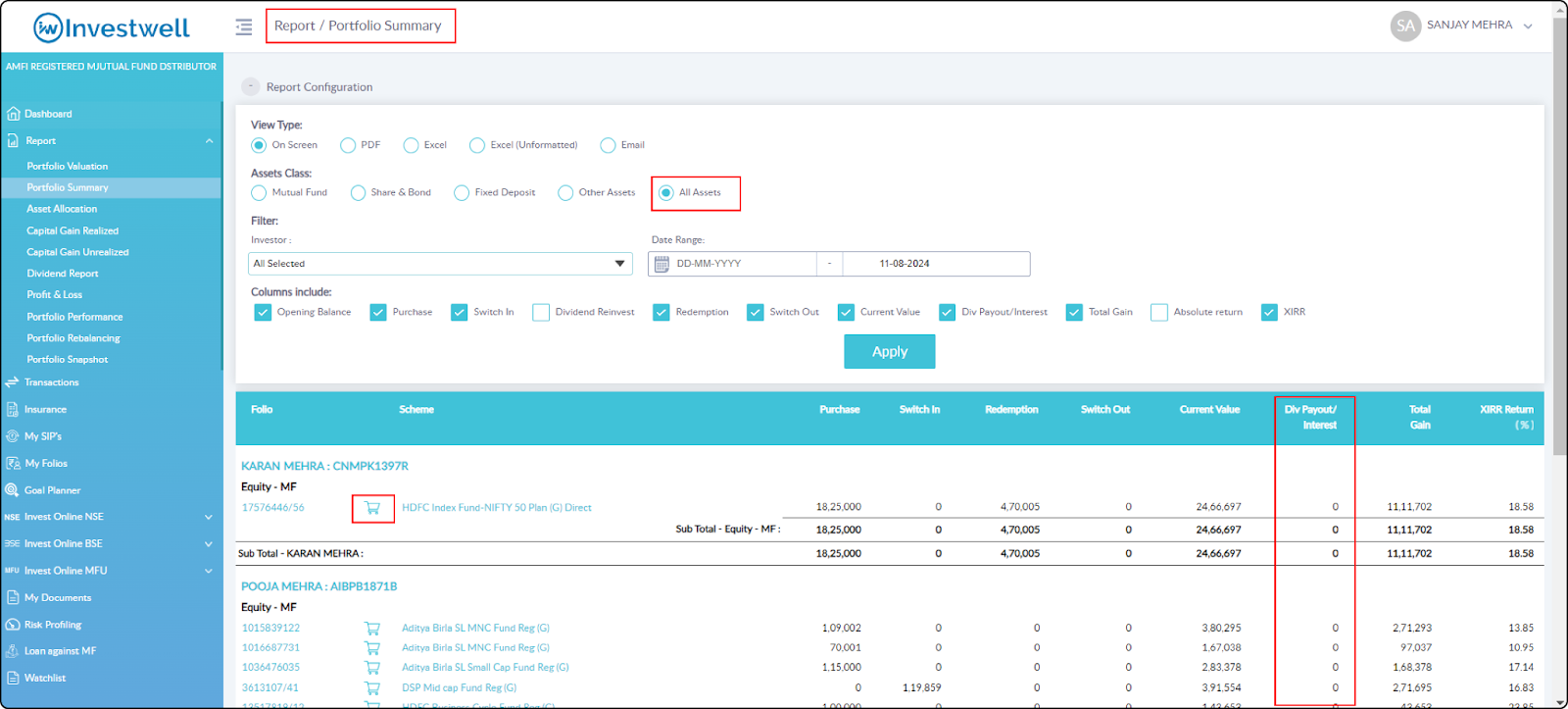Toggle Div Payout/Interest checkbox
Screen dimensions: 1568x709
click(x=948, y=312)
